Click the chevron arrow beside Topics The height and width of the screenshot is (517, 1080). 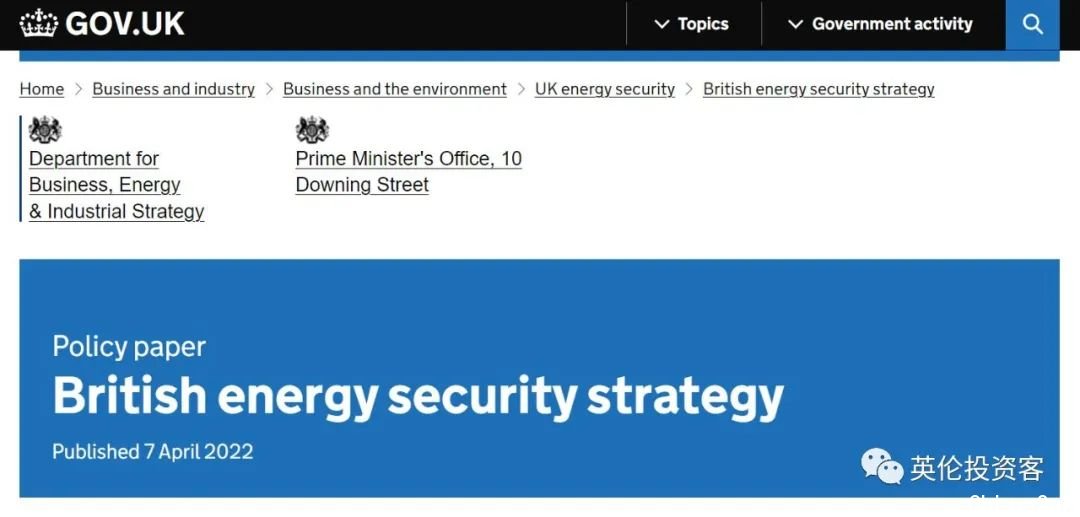click(662, 25)
